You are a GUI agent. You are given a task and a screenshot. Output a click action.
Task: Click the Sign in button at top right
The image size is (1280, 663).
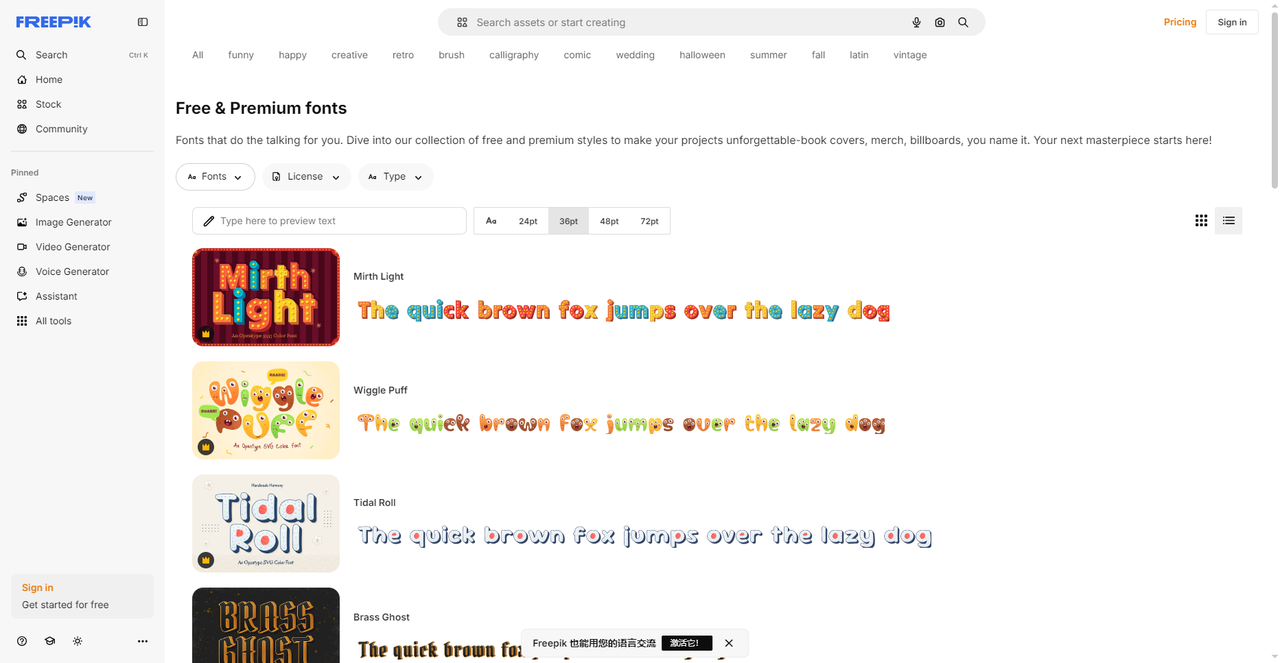tap(1232, 22)
